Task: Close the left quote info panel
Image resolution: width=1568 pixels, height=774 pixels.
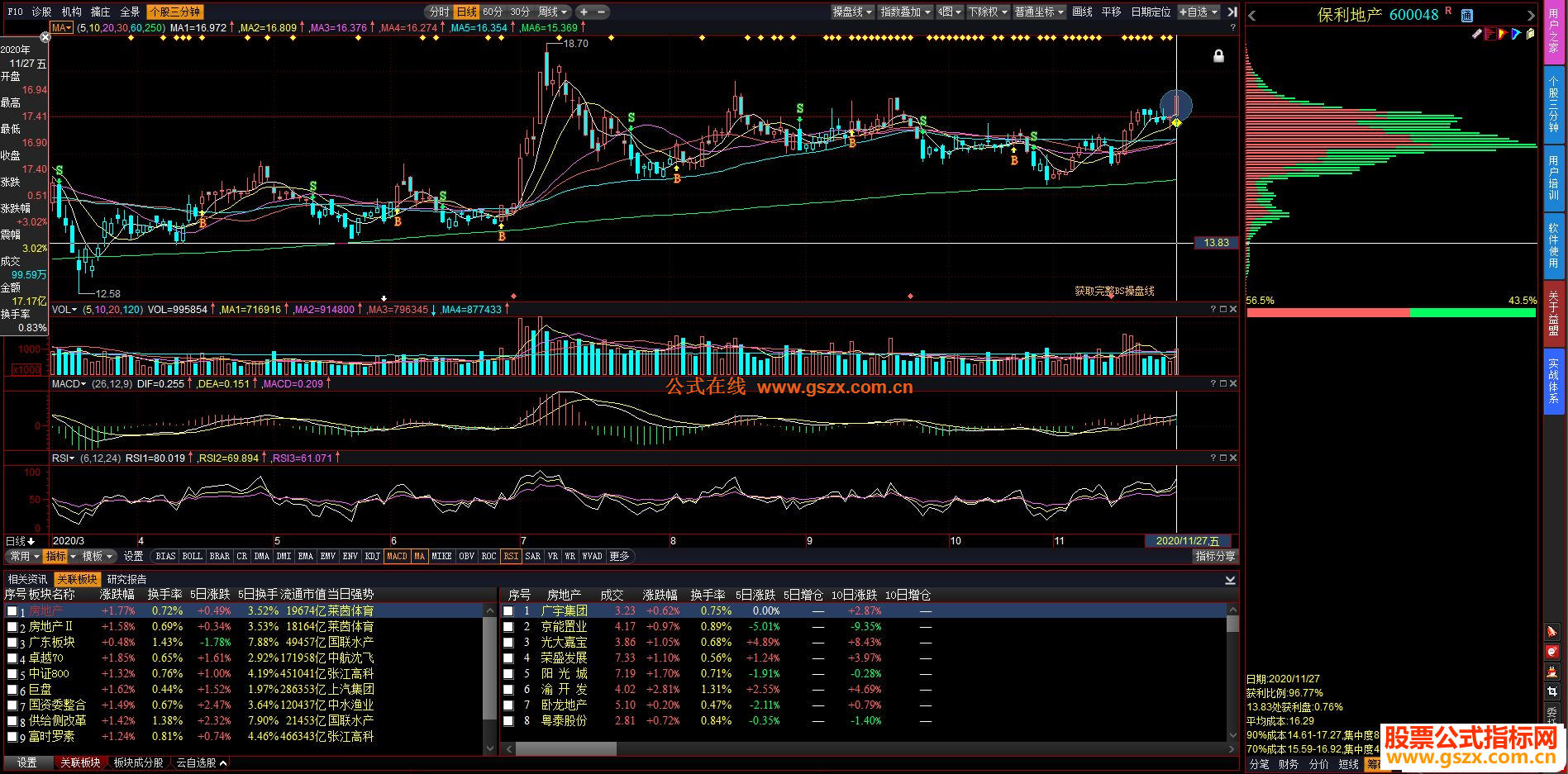Action: pyautogui.click(x=45, y=37)
